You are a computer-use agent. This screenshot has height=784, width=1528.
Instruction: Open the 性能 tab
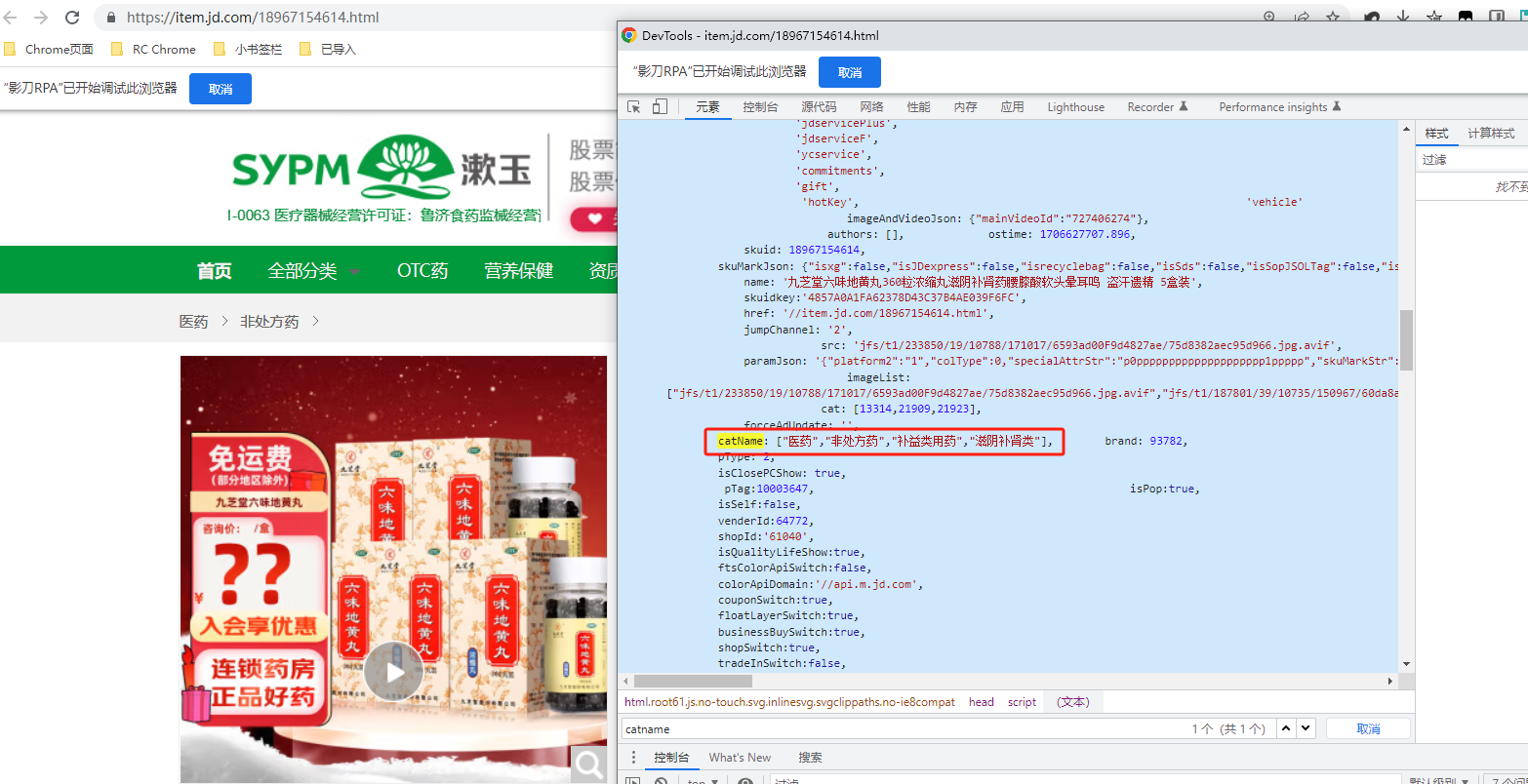point(918,107)
